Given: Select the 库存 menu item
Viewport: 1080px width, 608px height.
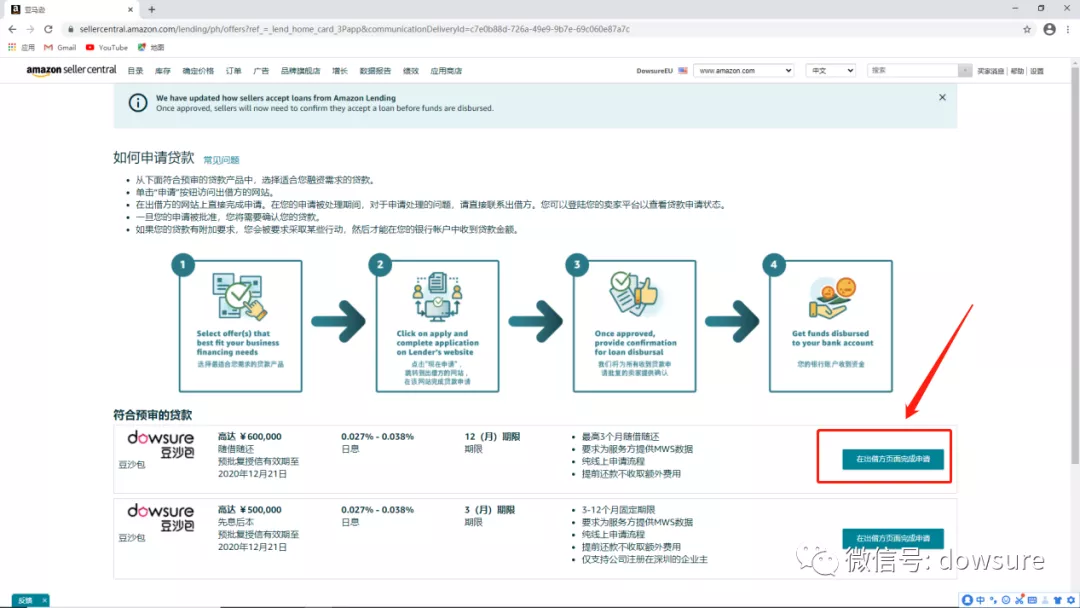Looking at the screenshot, I should pyautogui.click(x=159, y=70).
